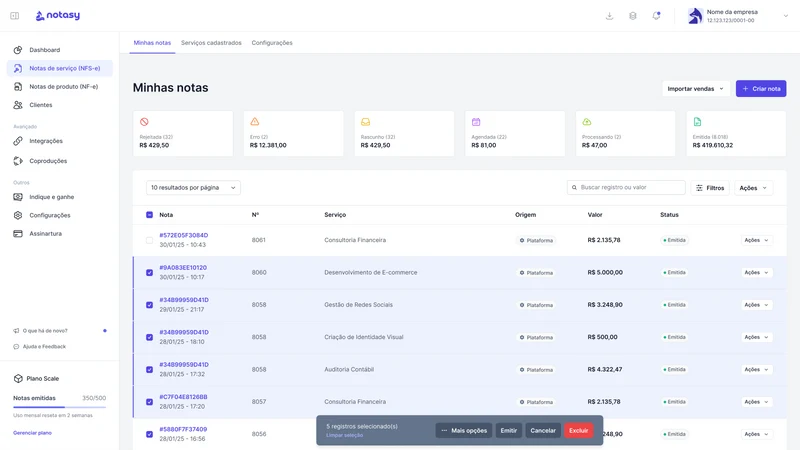800x450 pixels.
Task: Select Notas de serviço (NFS-e) in sidebar
Action: [60, 68]
